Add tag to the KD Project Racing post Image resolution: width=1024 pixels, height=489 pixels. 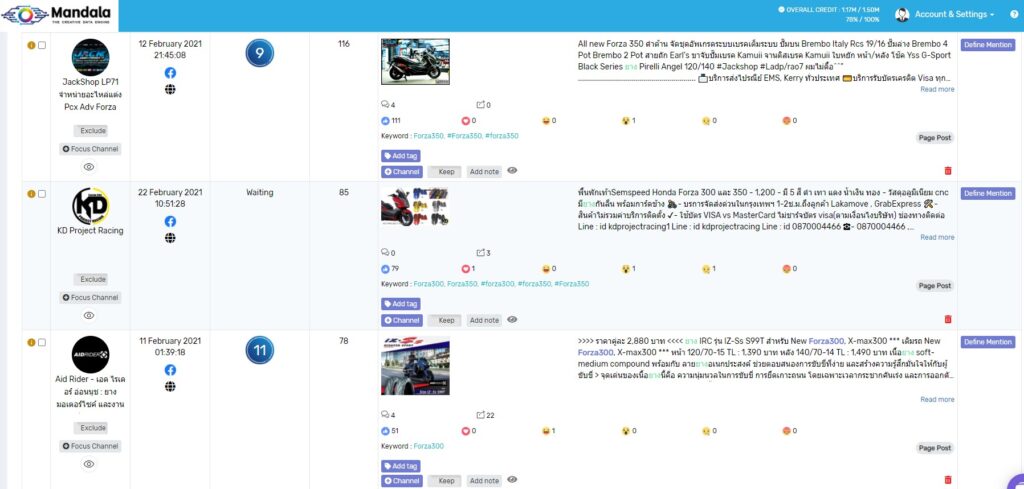coord(400,304)
